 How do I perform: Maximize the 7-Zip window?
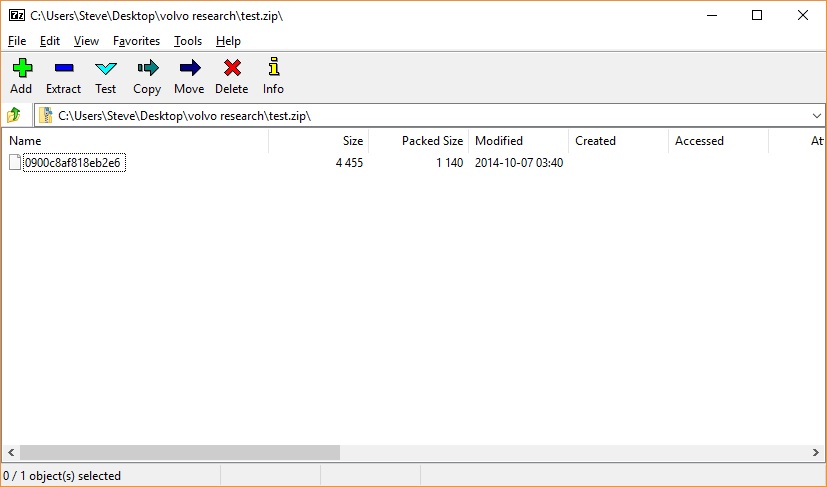tap(757, 15)
